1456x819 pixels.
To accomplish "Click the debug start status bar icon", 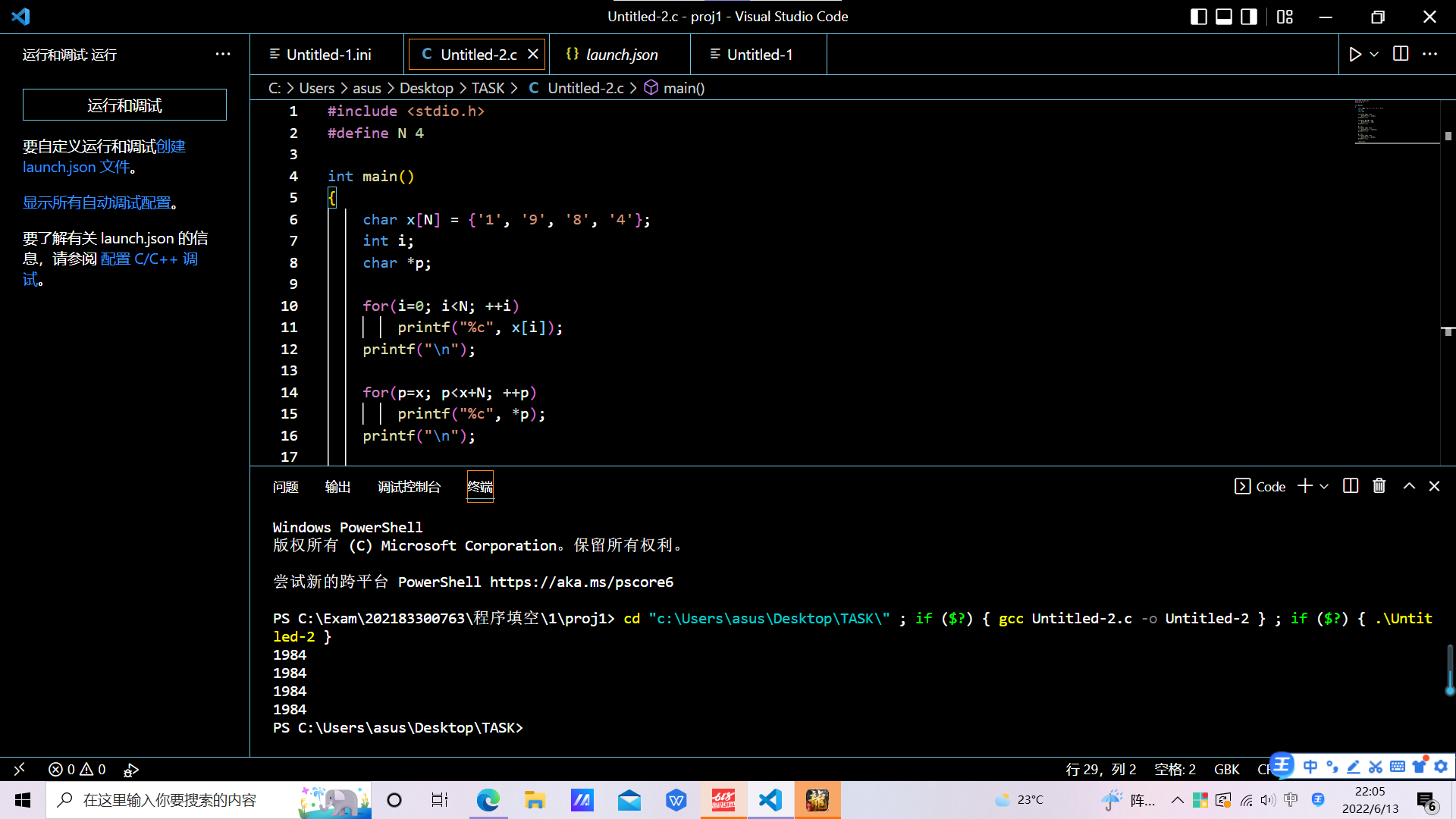I will tap(131, 770).
